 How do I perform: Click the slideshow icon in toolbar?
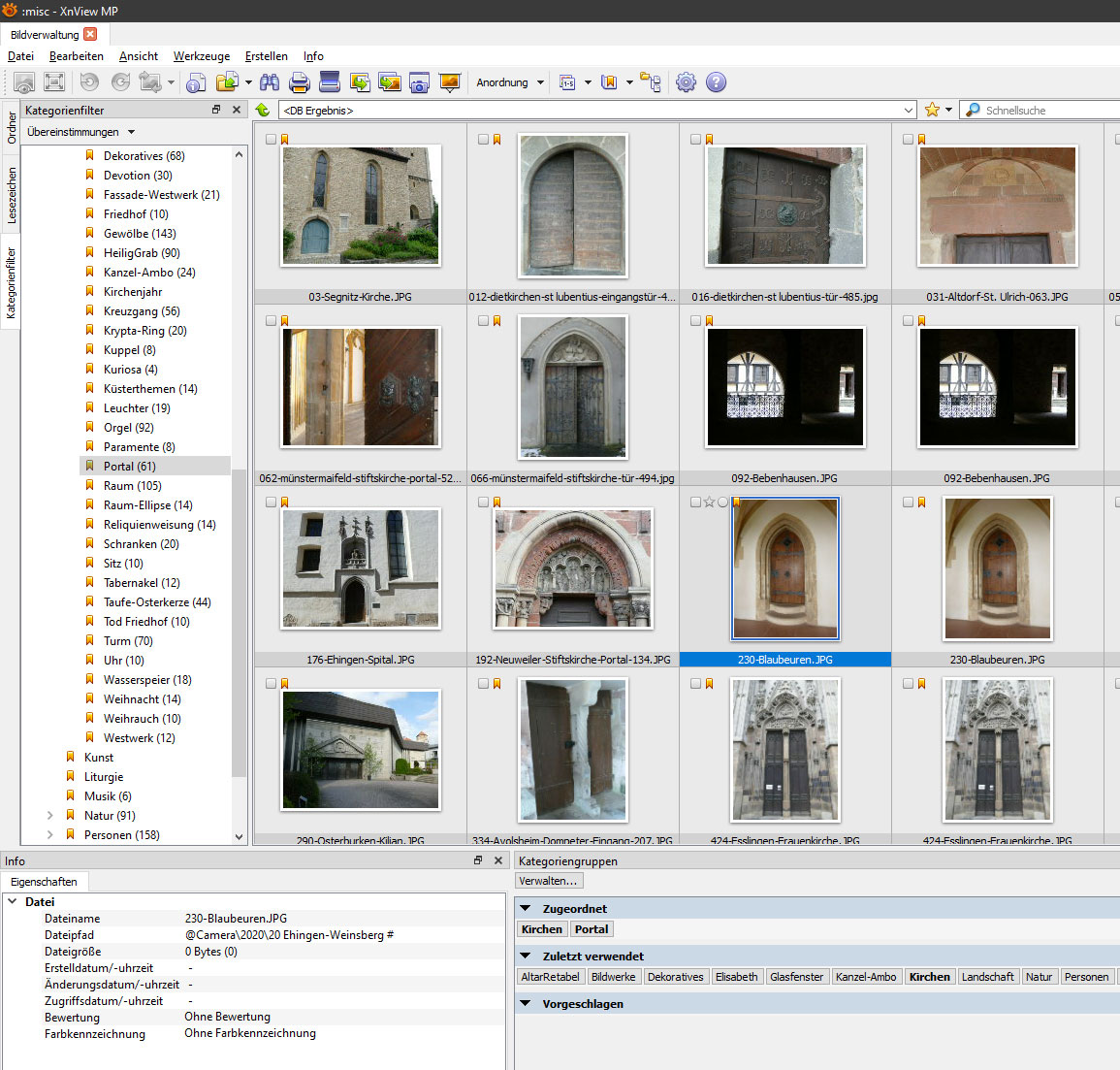[449, 82]
